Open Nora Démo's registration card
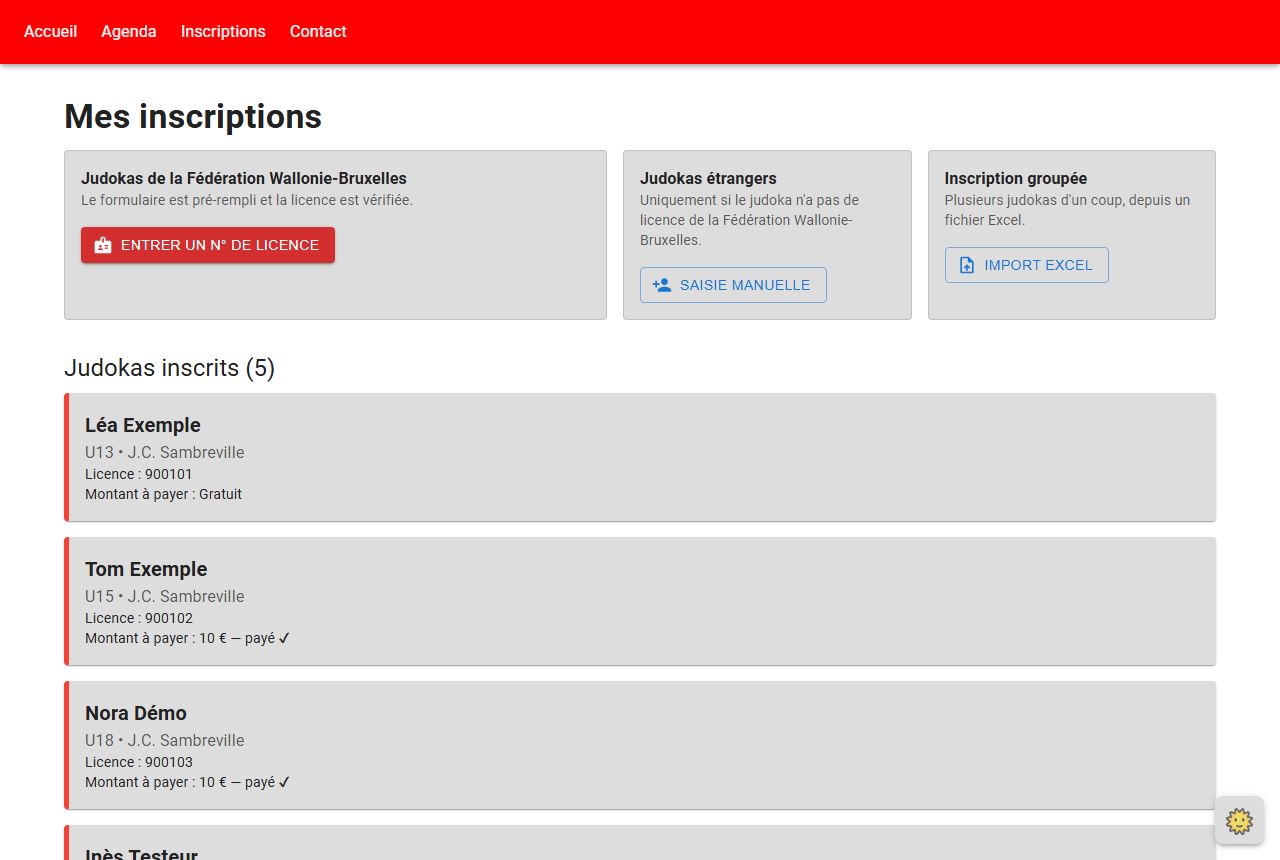This screenshot has width=1280, height=860. 640,745
